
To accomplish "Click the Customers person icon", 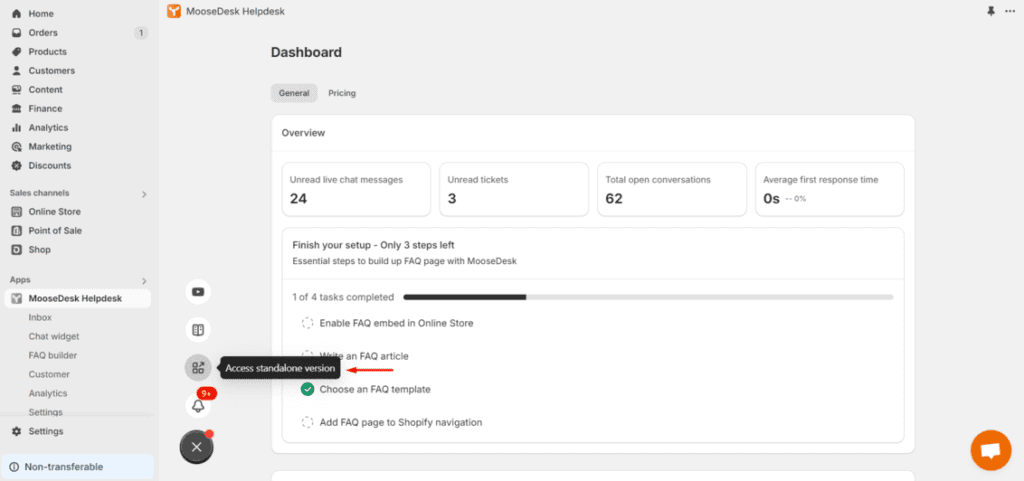I will click(16, 70).
